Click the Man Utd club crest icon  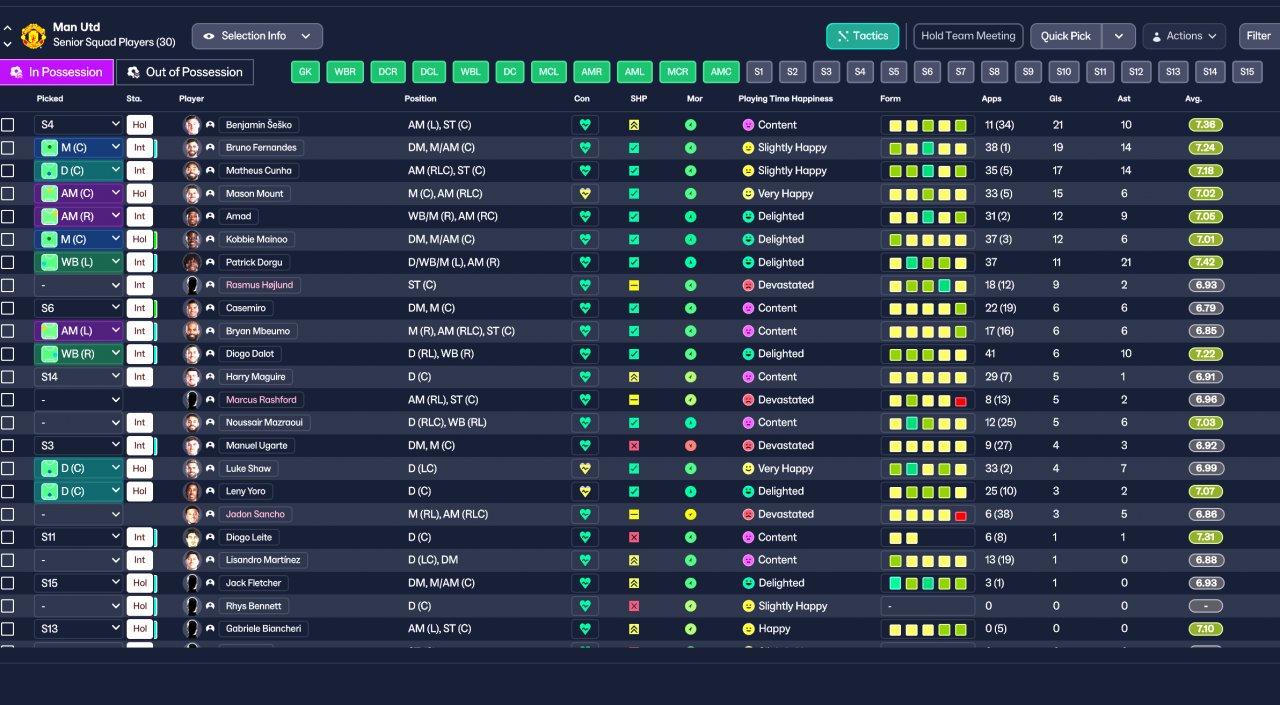pos(33,36)
